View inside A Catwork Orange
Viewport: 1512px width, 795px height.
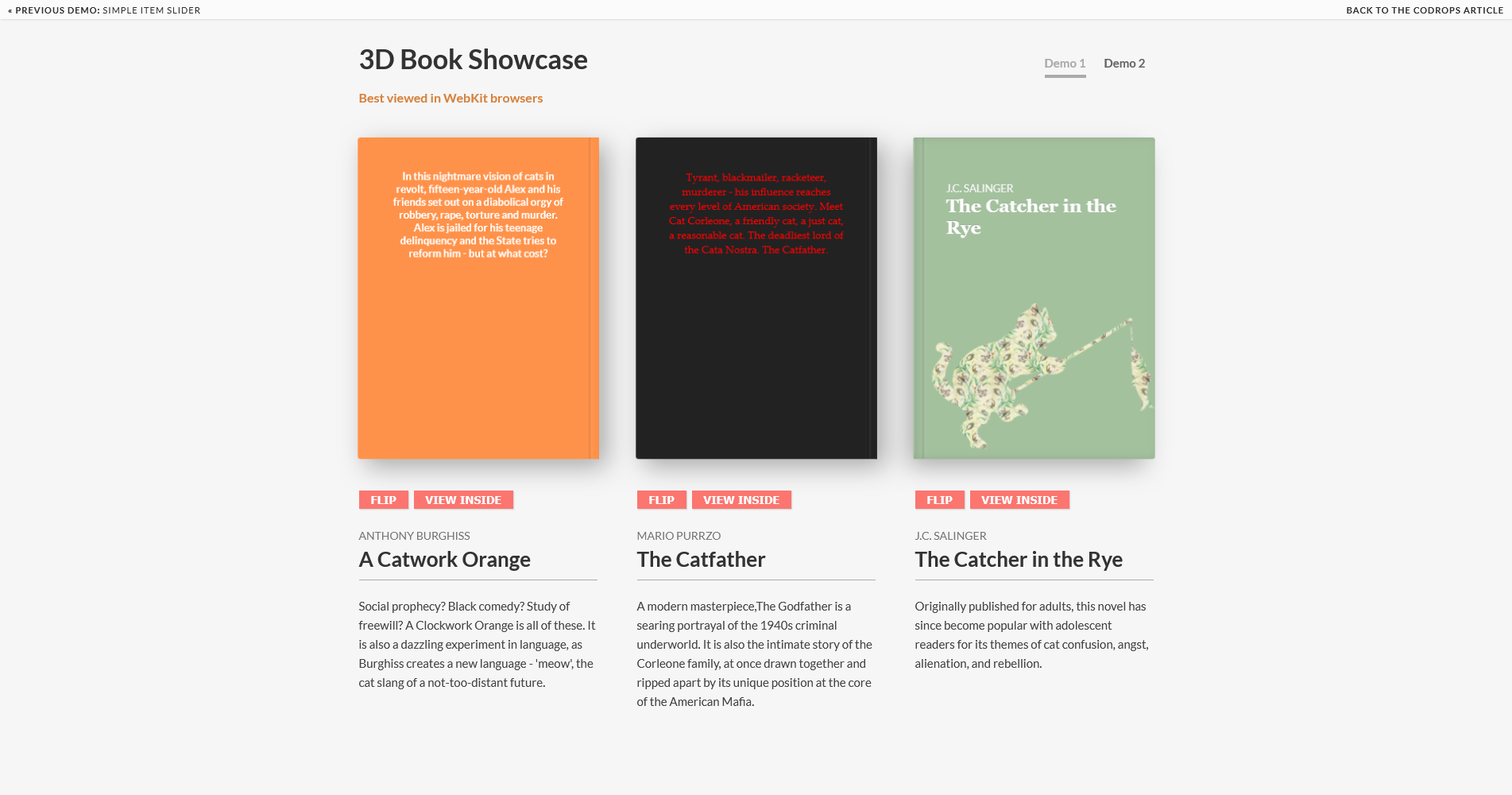463,500
